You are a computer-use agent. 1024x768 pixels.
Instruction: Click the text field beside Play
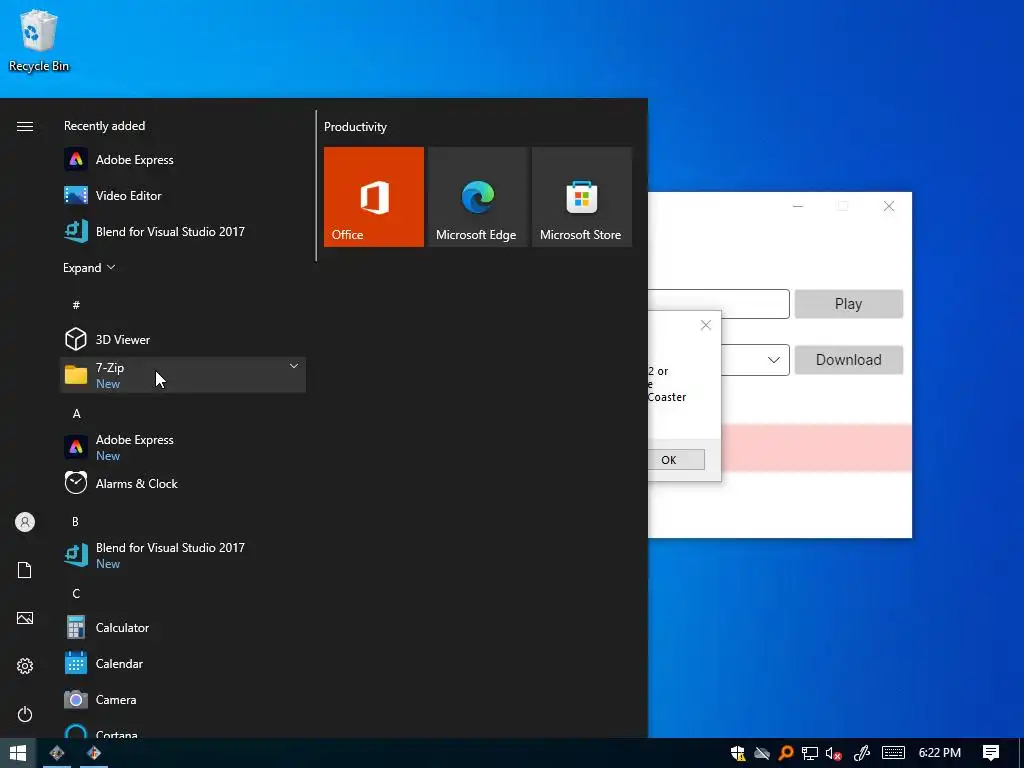718,304
